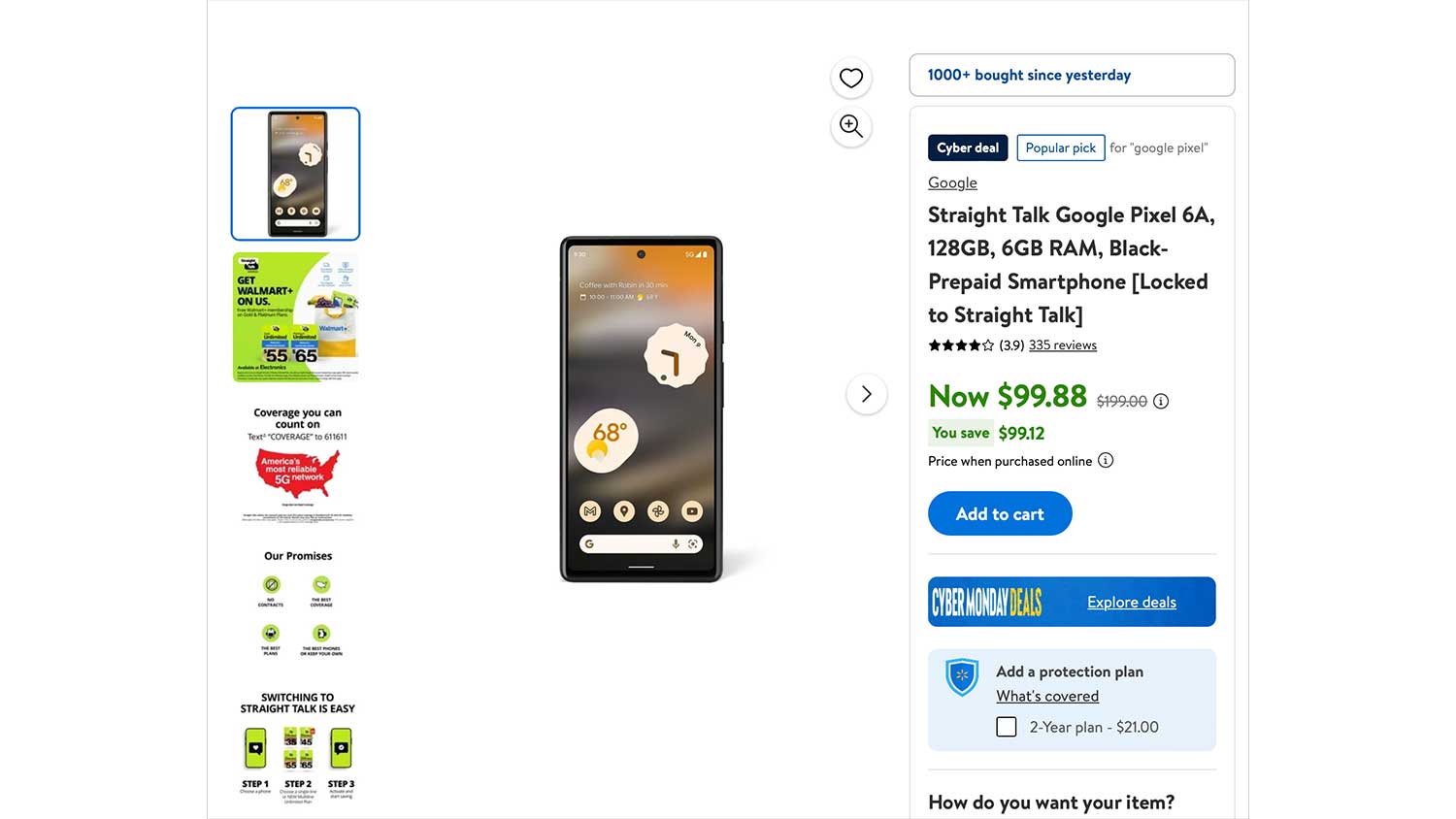1456x819 pixels.
Task: Select the 'Our Promises' thumbnail
Action: [x=297, y=605]
